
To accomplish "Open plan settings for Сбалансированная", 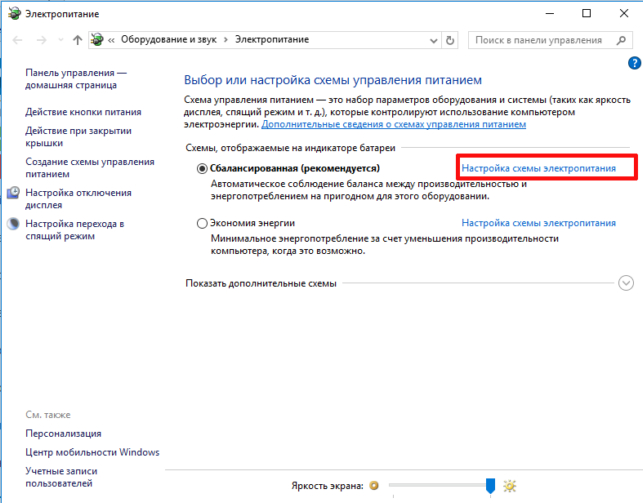I will [x=538, y=168].
